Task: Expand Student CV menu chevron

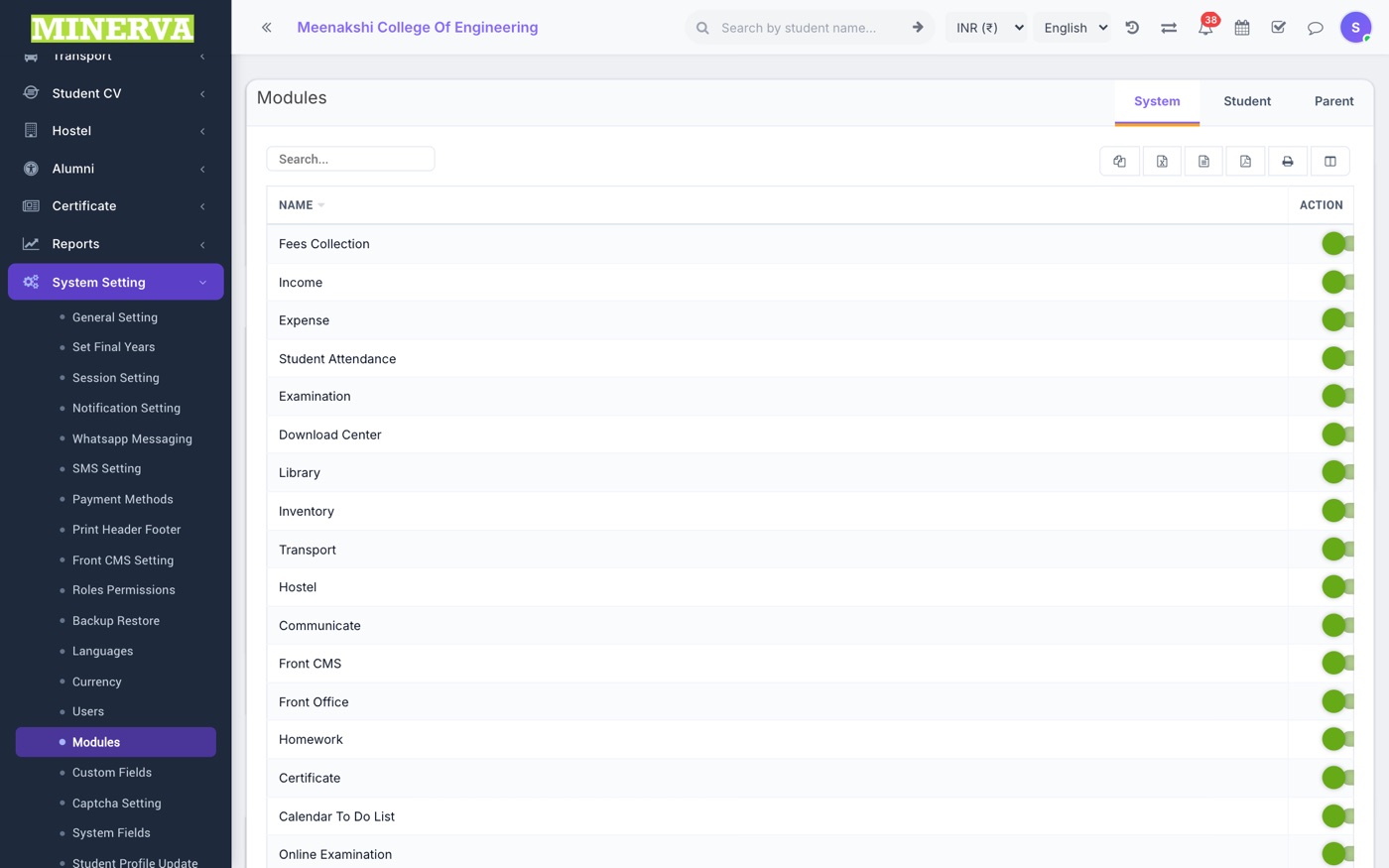Action: click(x=202, y=93)
